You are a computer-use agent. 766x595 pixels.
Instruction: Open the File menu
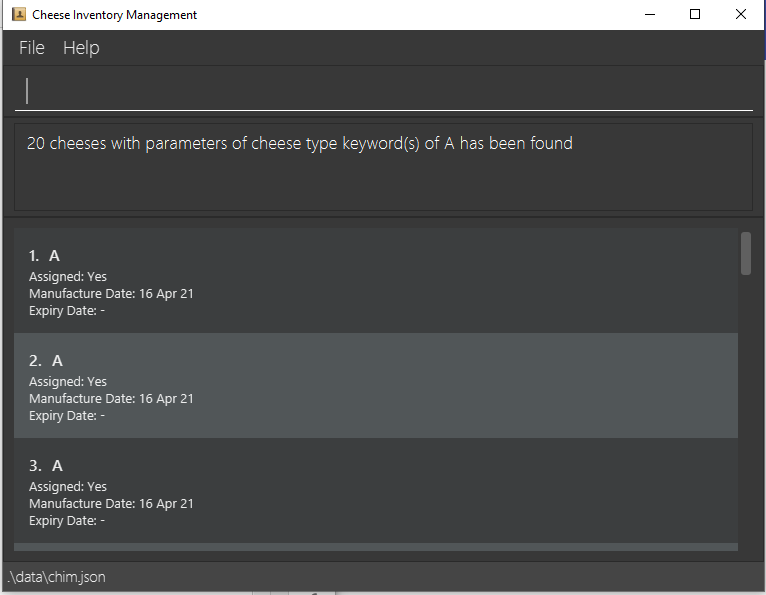[x=32, y=48]
